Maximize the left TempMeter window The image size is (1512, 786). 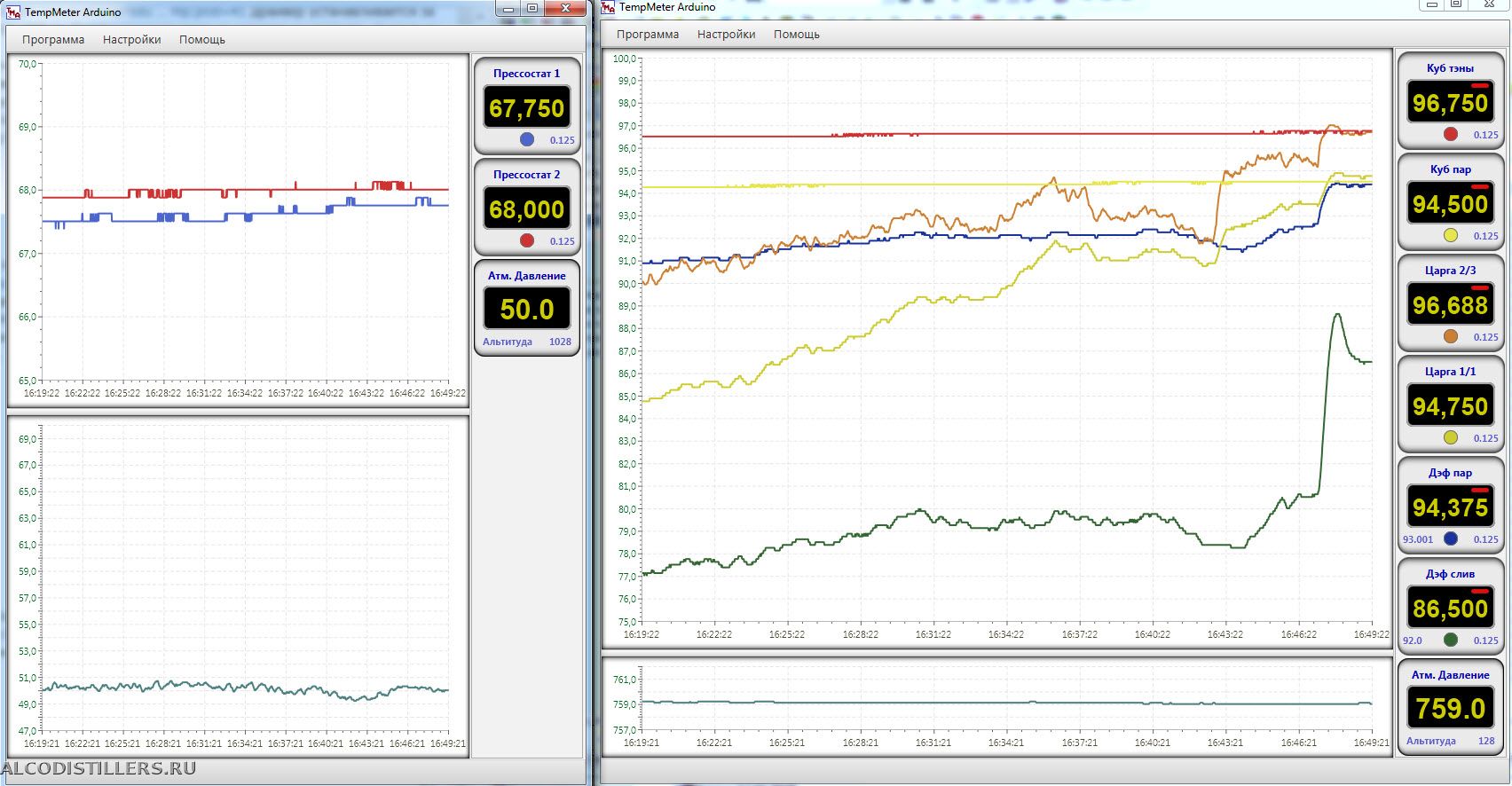(x=532, y=8)
